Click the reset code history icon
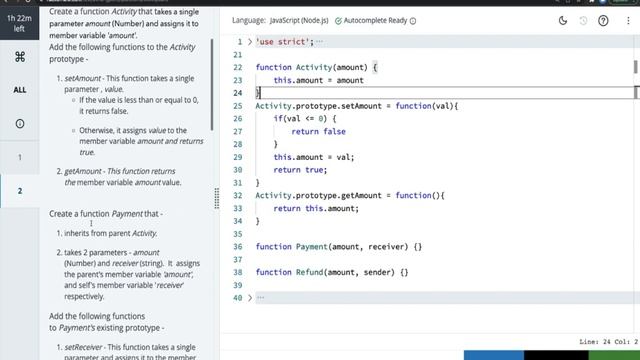Screen dimensions: 640x360 [x=583, y=20]
